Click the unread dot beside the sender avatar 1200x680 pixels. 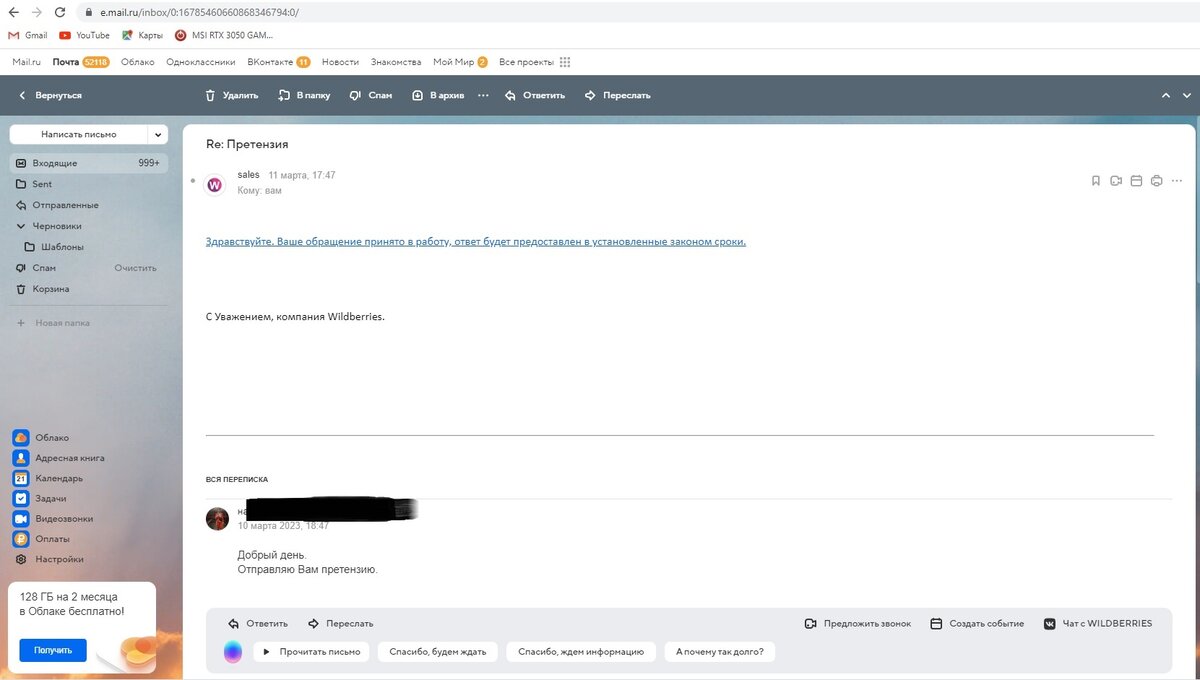tap(193, 181)
